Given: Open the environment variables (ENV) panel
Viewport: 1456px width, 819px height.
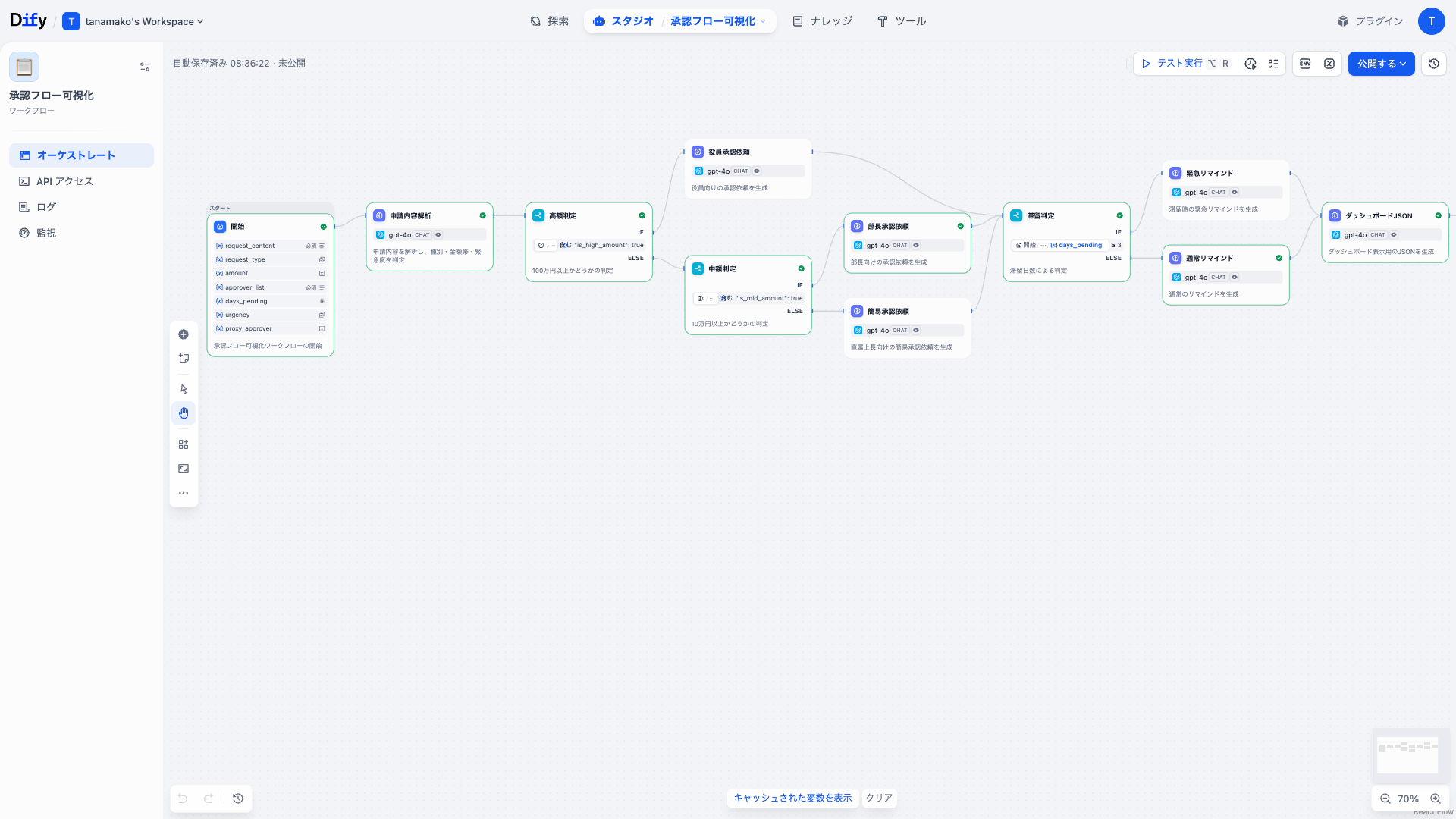Looking at the screenshot, I should [1304, 64].
